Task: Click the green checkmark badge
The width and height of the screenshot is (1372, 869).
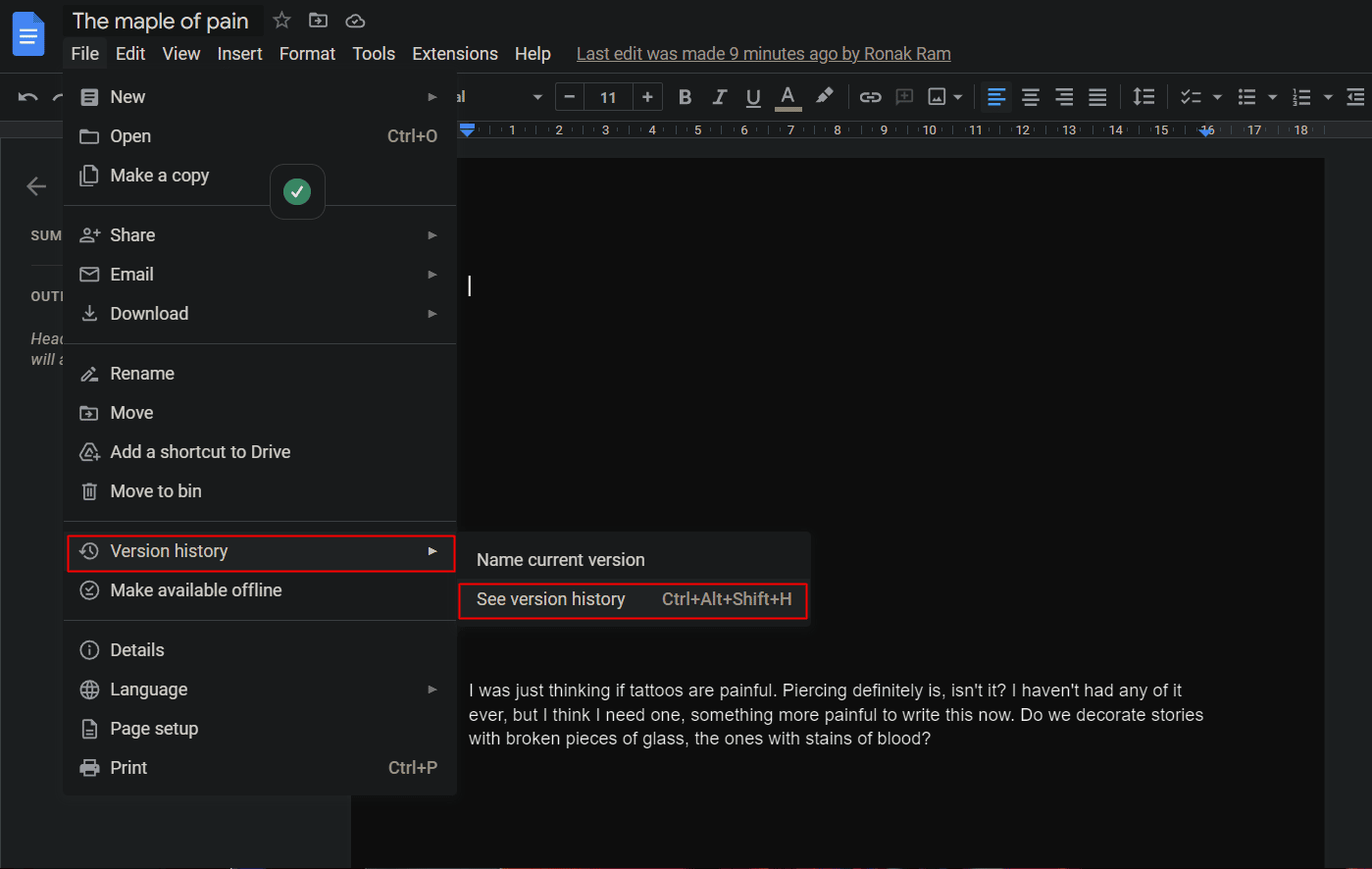Action: click(x=297, y=191)
